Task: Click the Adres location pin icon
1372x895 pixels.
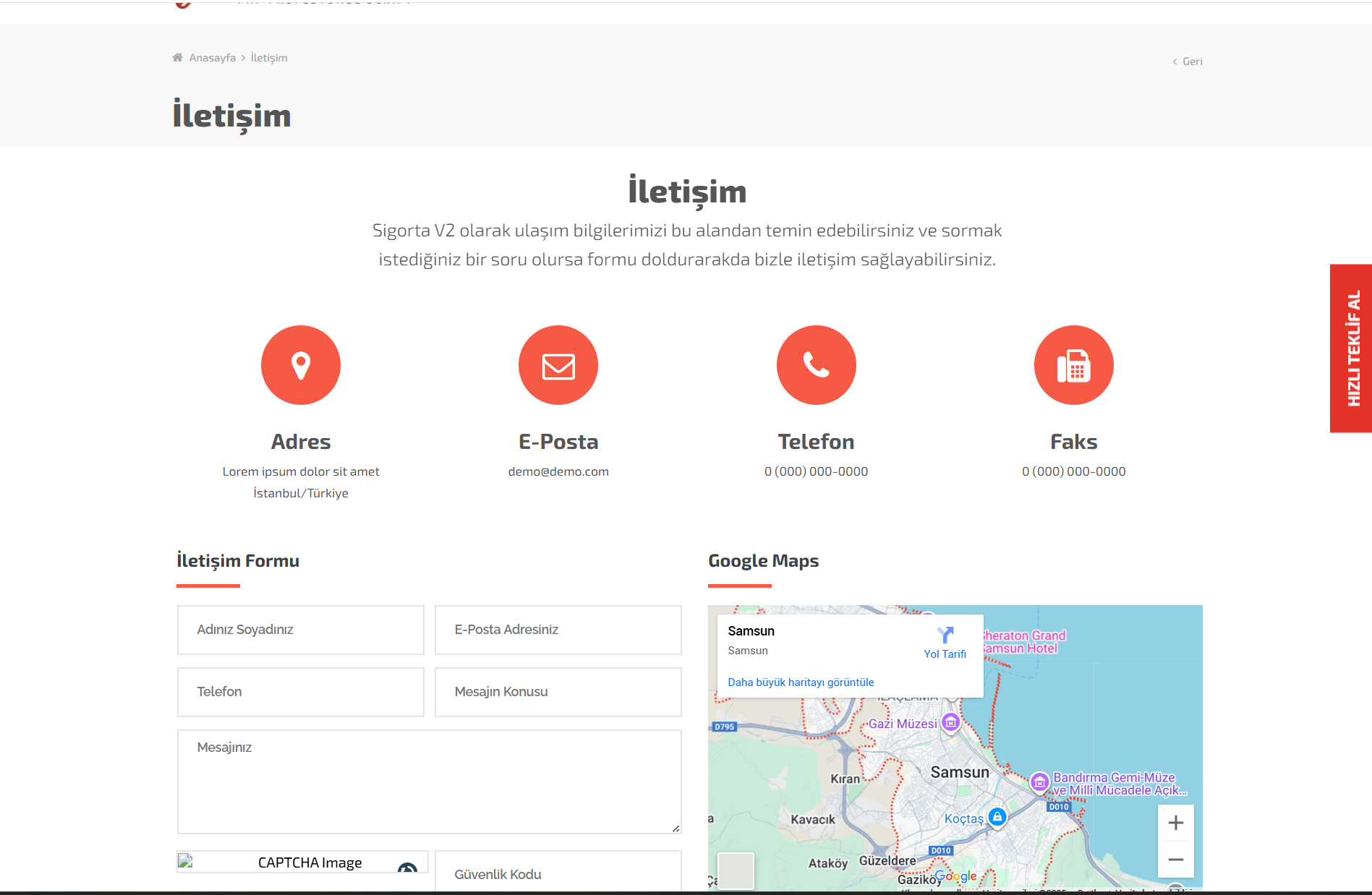Action: click(x=301, y=365)
